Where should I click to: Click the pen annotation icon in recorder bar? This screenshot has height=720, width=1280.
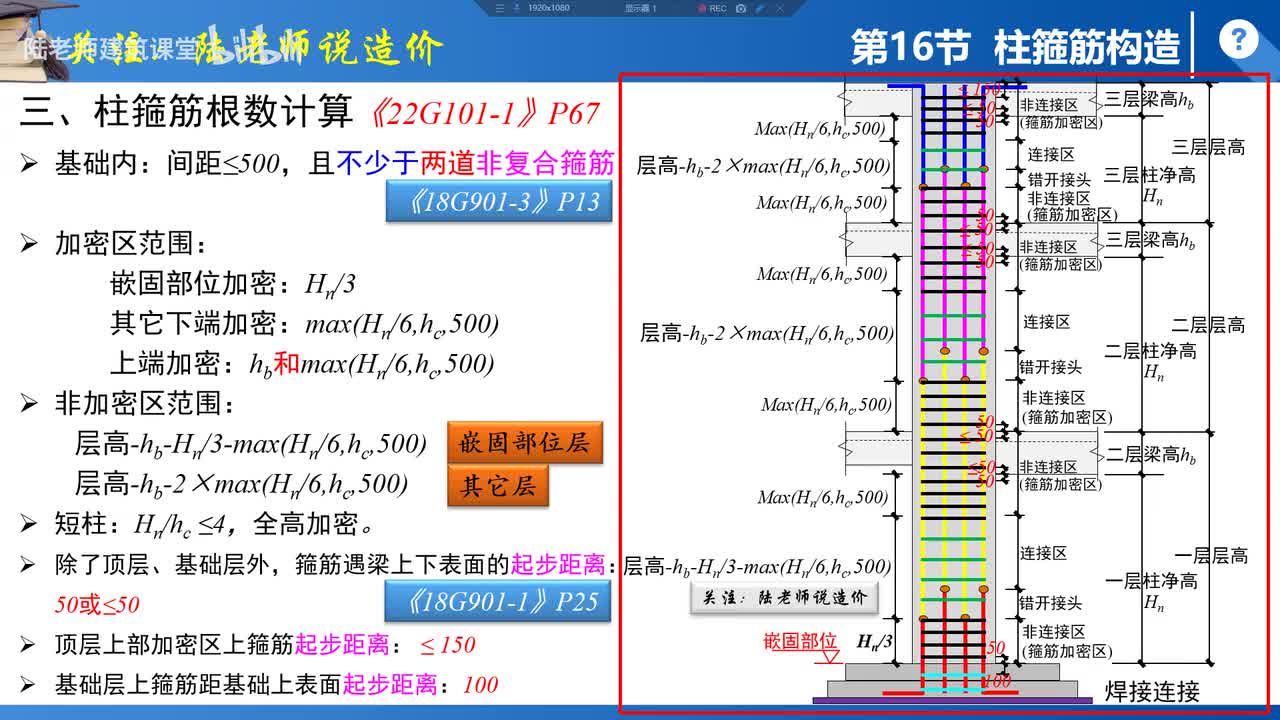(762, 8)
